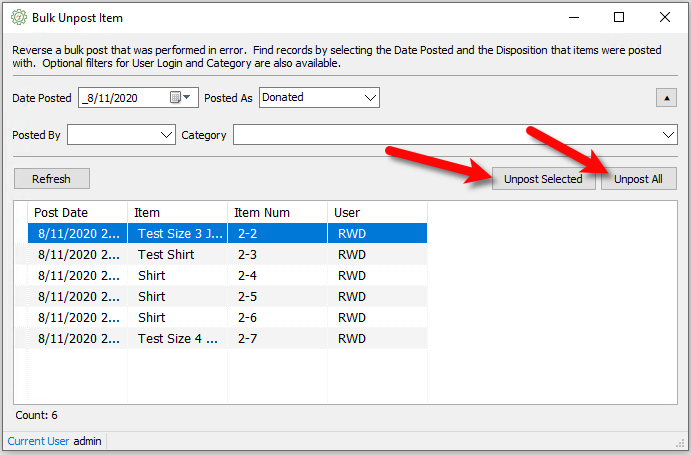Expand the Posted As dropdown
The height and width of the screenshot is (455, 691).
(x=370, y=97)
